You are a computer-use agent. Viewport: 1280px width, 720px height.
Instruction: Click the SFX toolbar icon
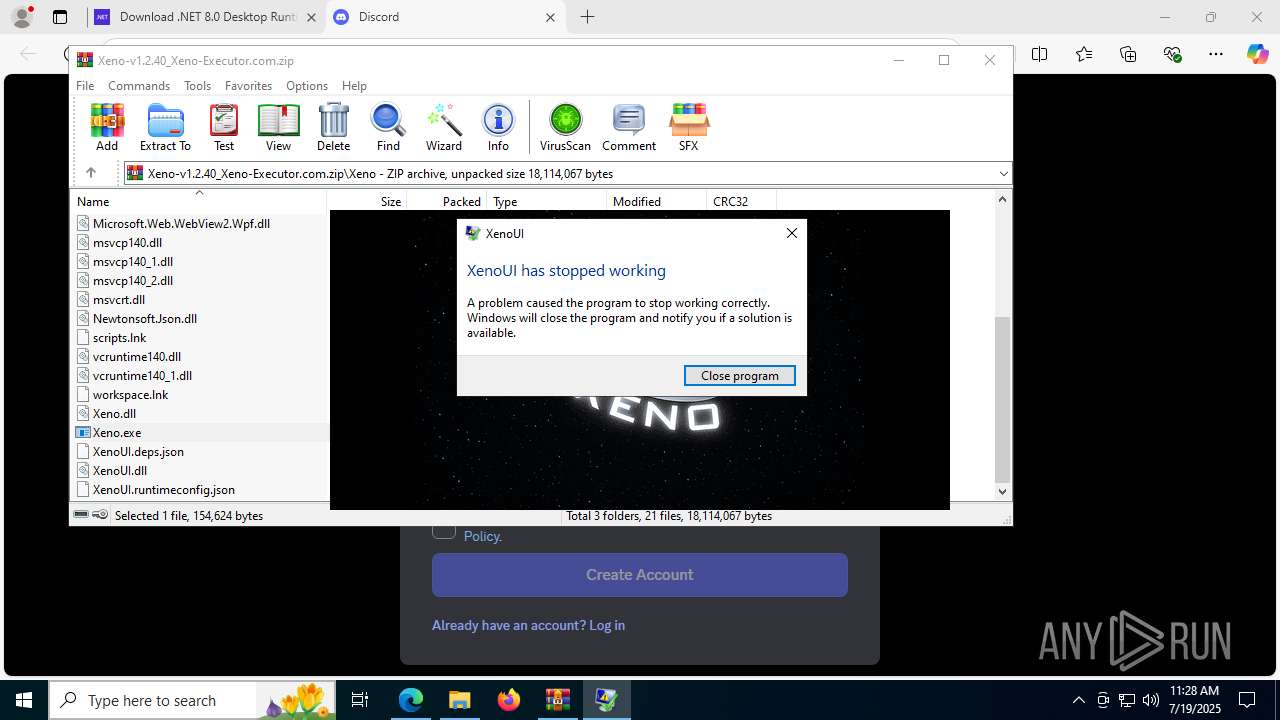tap(688, 127)
